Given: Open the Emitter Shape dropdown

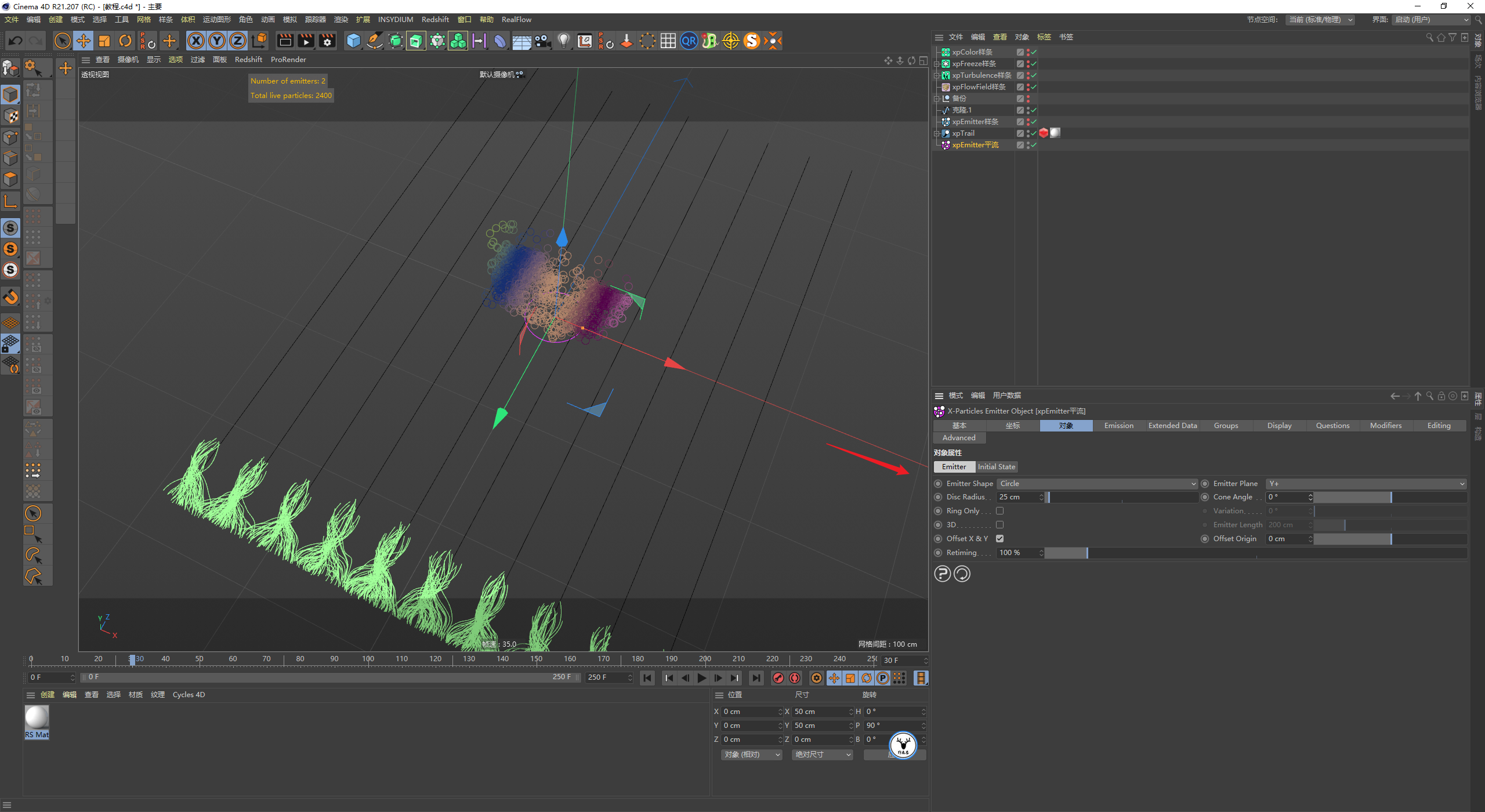Looking at the screenshot, I should point(1096,484).
